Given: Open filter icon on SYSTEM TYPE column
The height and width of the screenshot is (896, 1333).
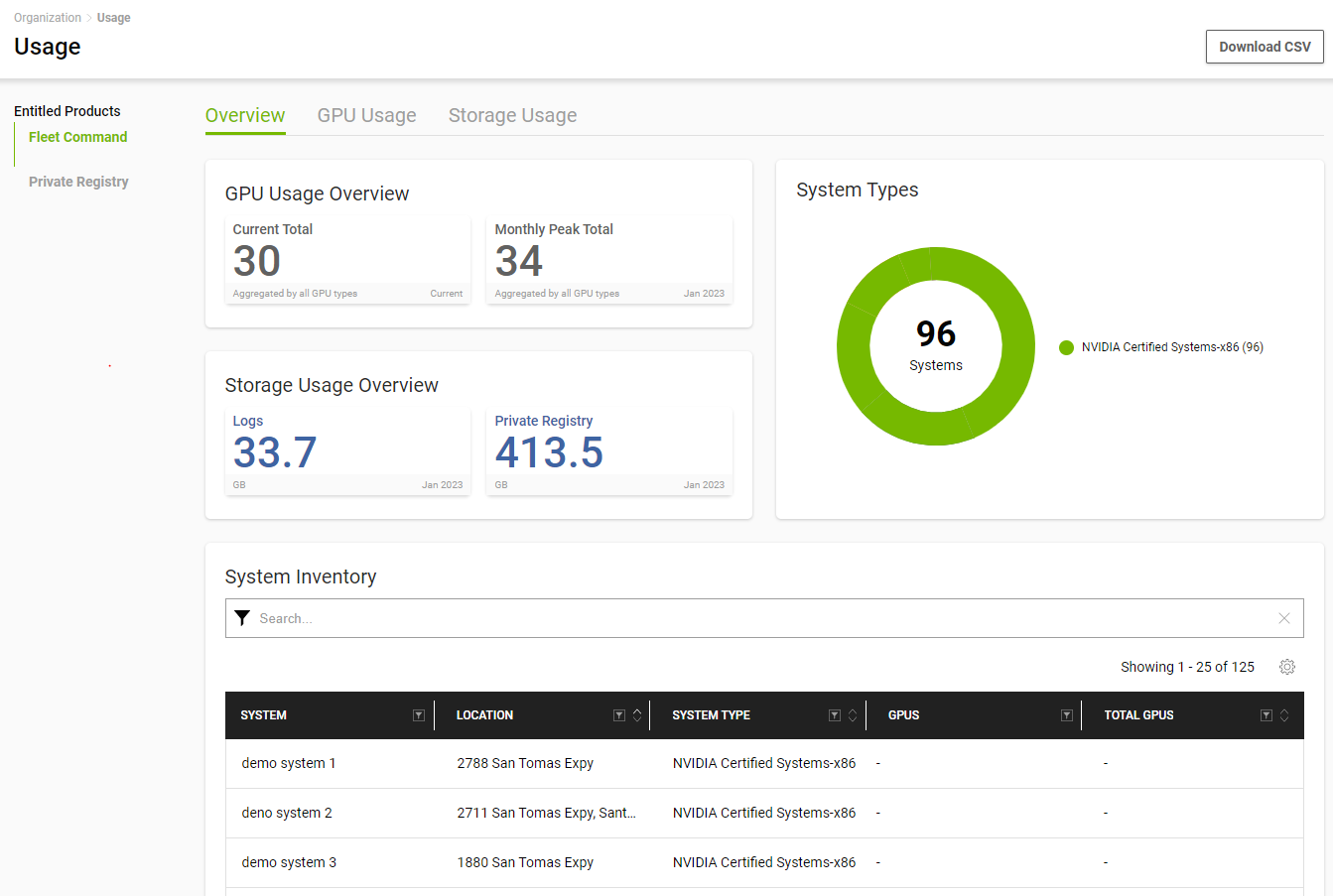Looking at the screenshot, I should point(835,715).
